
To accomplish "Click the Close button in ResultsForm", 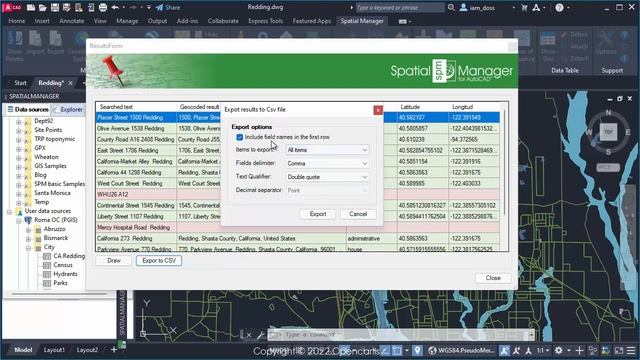I will click(x=493, y=278).
